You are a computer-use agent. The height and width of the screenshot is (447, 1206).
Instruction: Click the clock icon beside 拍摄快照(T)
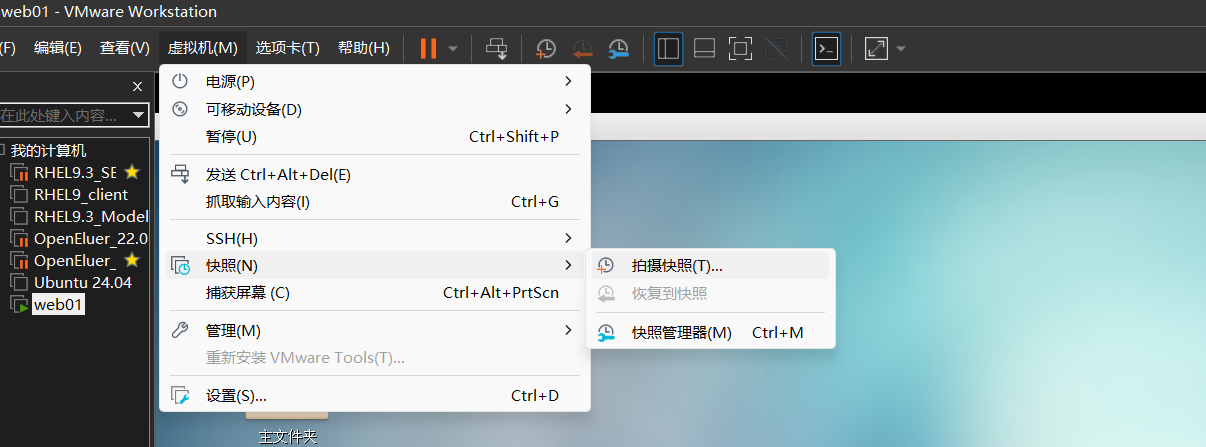(606, 265)
